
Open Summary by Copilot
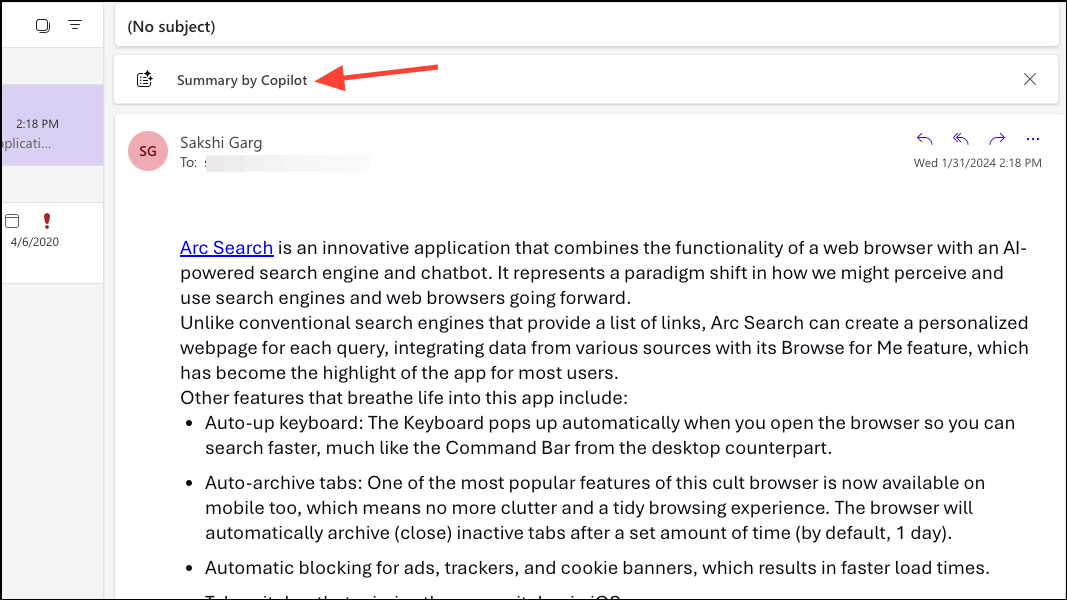coord(242,80)
